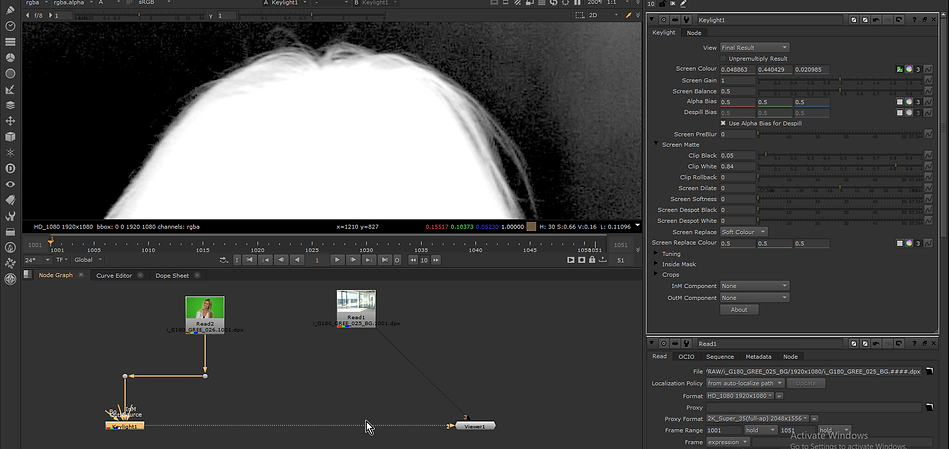This screenshot has width=949, height=449.
Task: Expand the Crops section
Action: coord(656,275)
